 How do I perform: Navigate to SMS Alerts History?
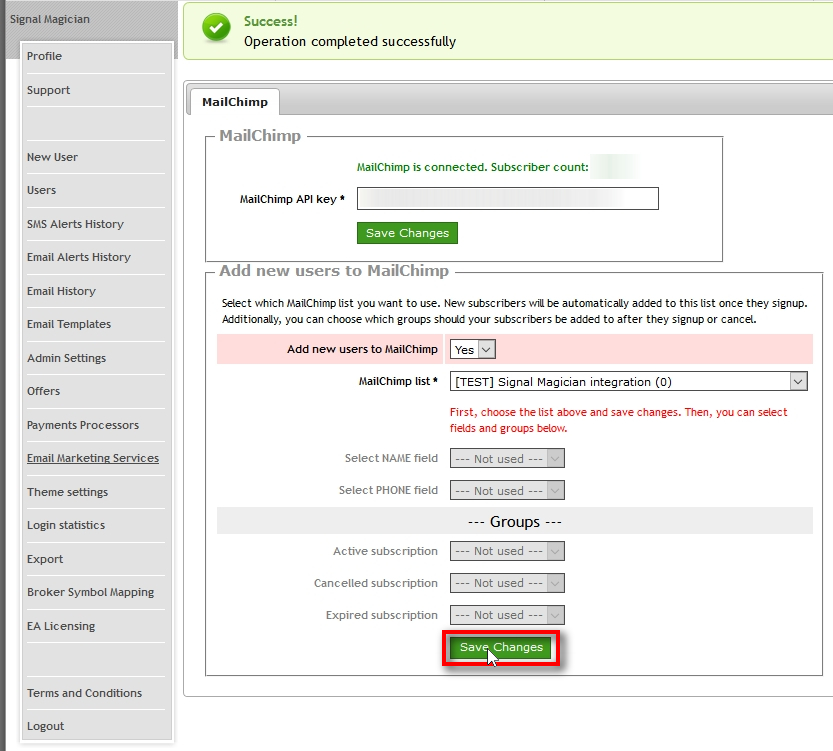tap(75, 224)
